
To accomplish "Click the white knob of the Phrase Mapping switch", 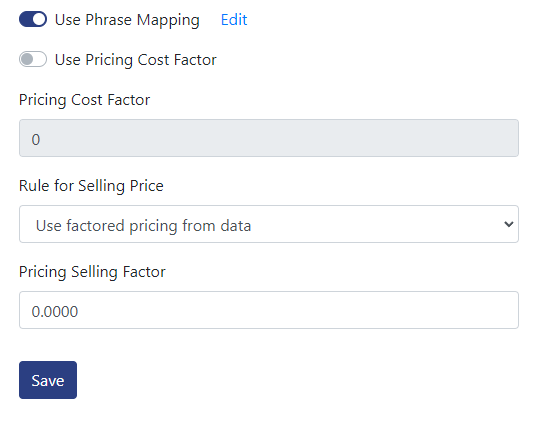I will pos(39,19).
